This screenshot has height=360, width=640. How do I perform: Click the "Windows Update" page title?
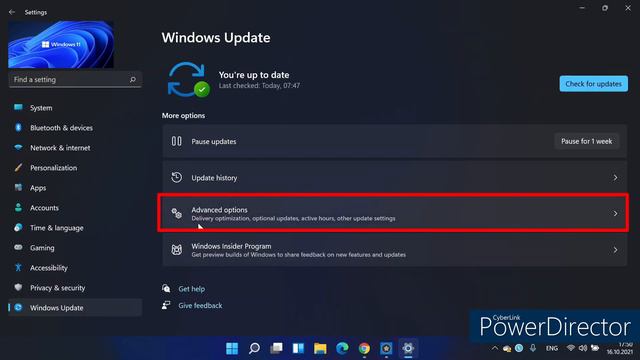point(216,38)
